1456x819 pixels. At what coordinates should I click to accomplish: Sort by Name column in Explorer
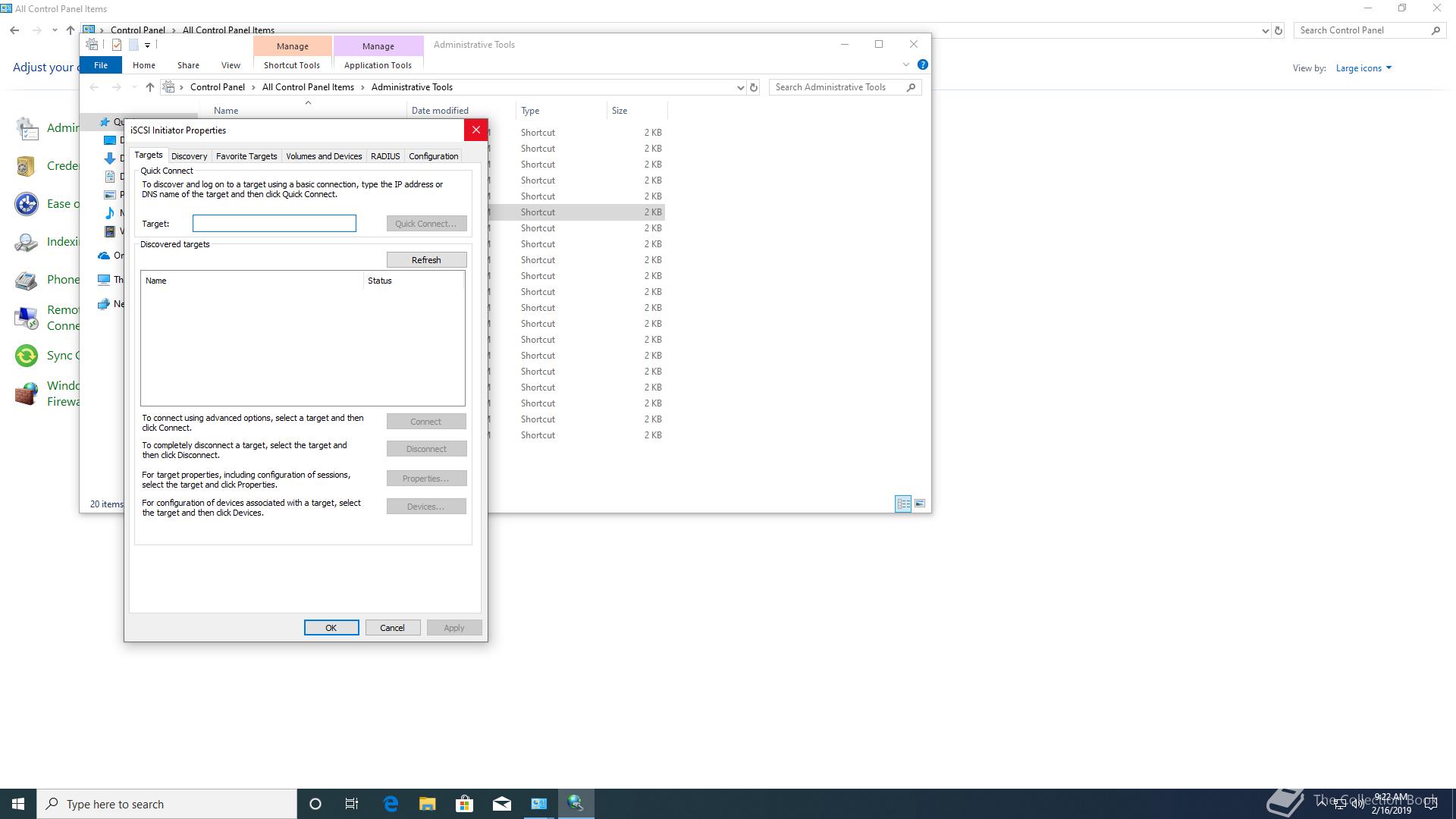point(303,111)
